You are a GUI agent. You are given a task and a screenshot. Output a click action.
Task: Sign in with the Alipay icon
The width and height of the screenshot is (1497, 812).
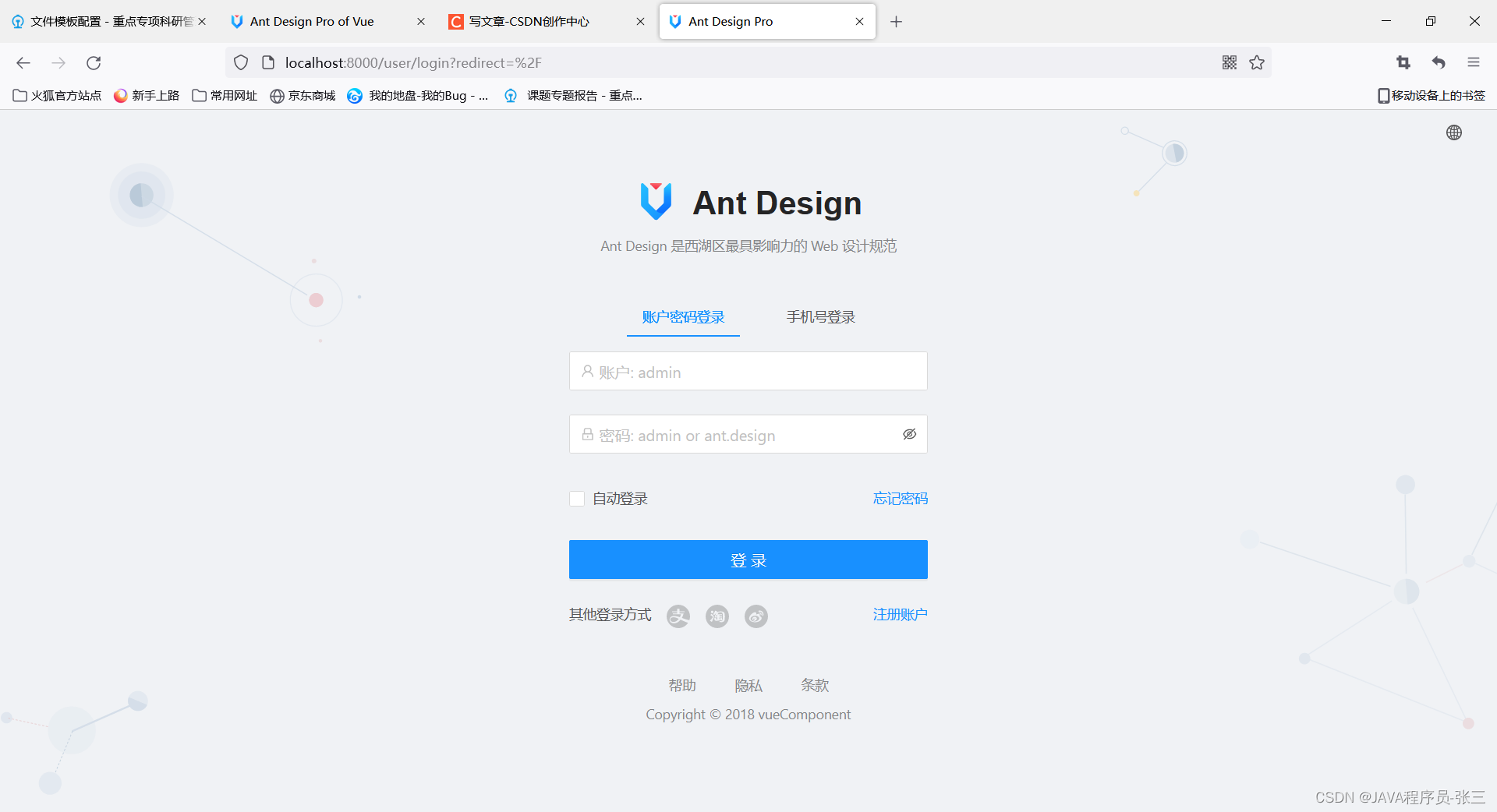(x=678, y=616)
